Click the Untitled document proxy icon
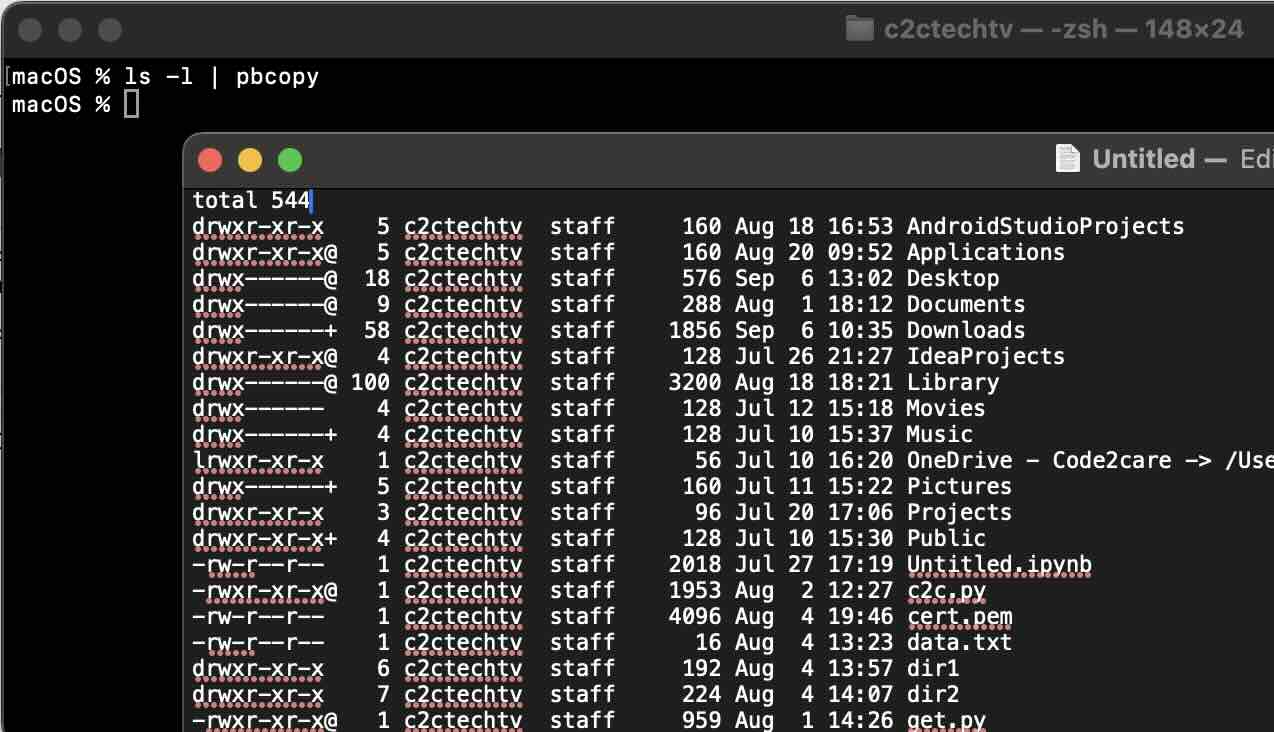1274x732 pixels. tap(1066, 158)
